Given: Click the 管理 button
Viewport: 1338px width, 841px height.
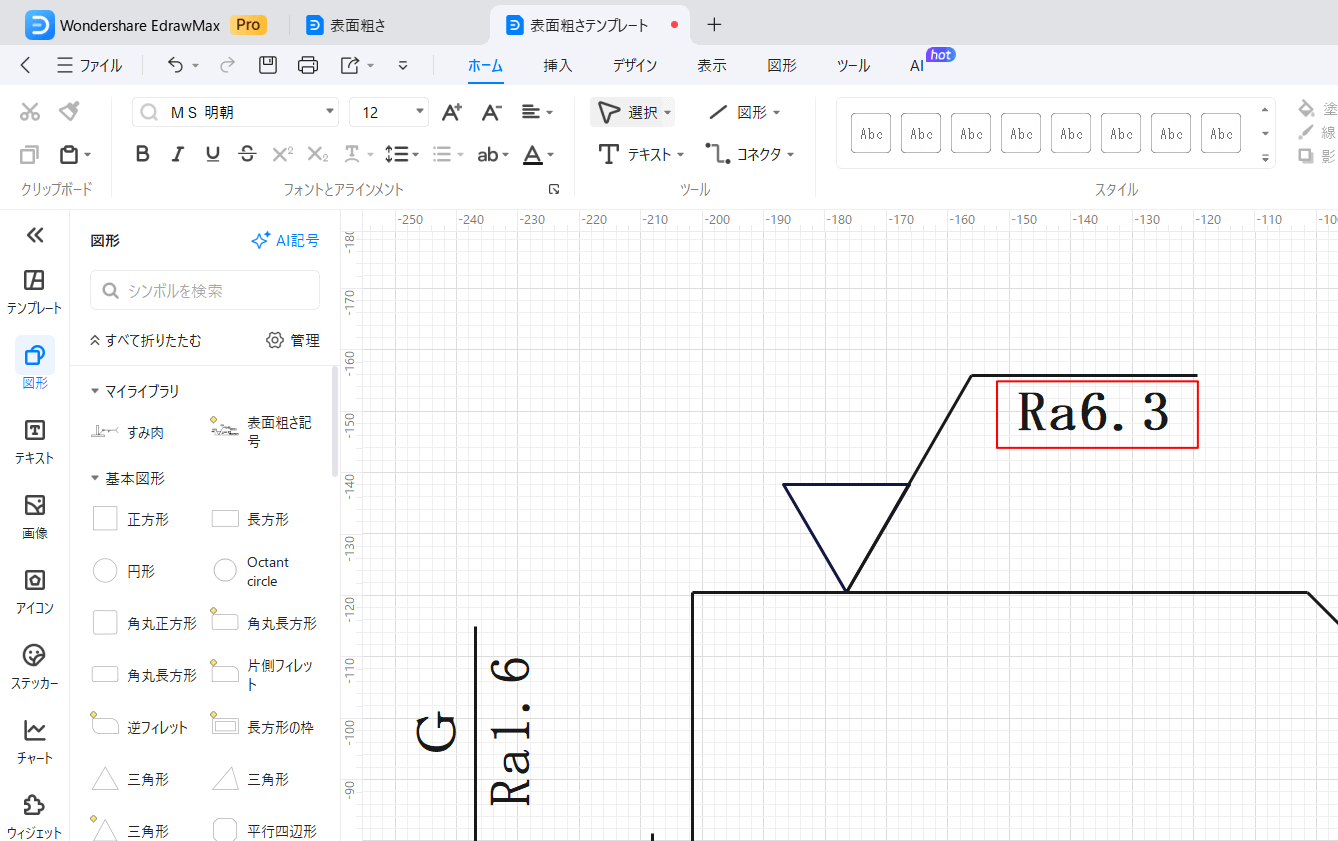Looking at the screenshot, I should pyautogui.click(x=293, y=340).
